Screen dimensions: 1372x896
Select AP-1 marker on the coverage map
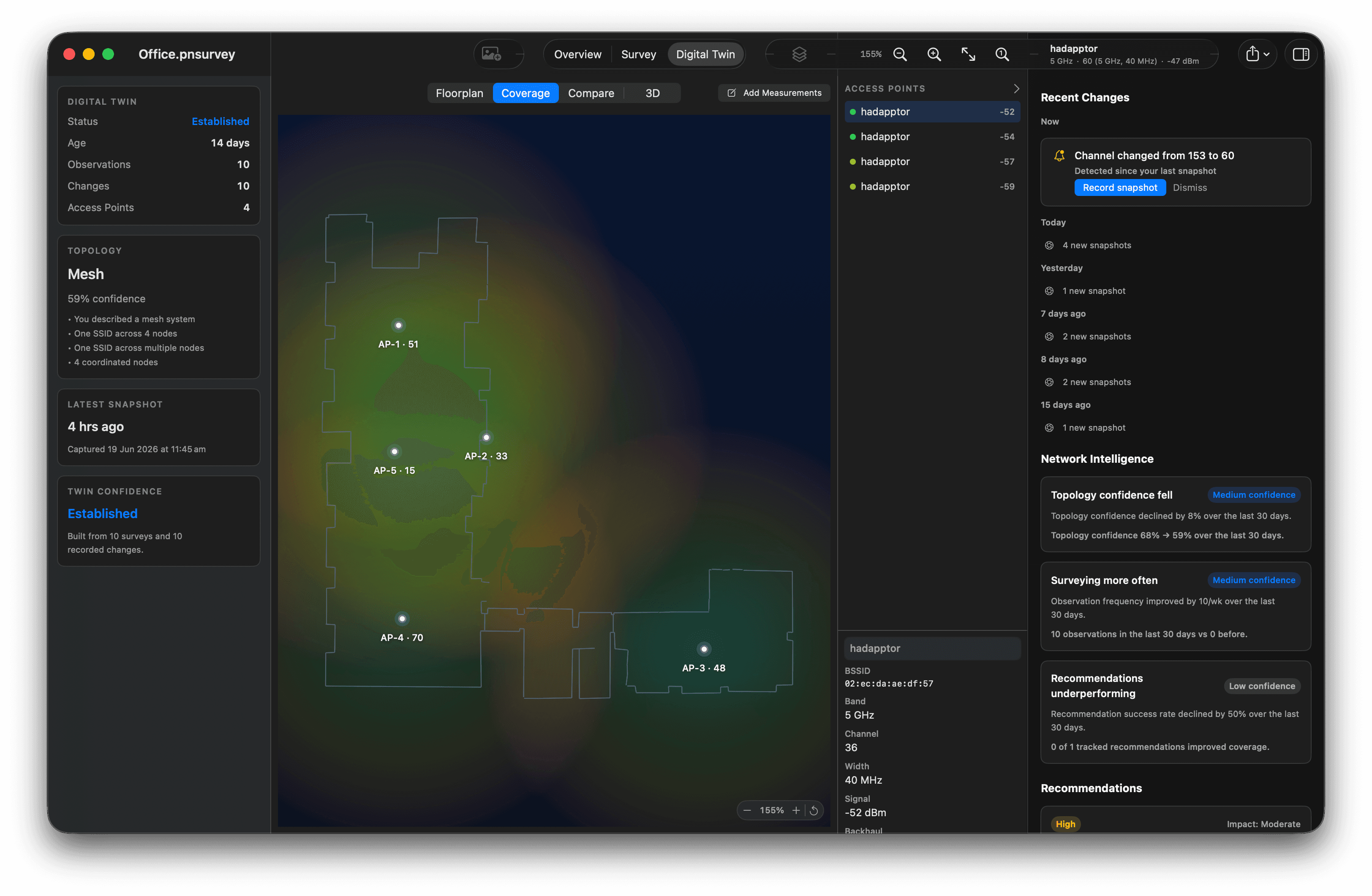click(x=398, y=326)
